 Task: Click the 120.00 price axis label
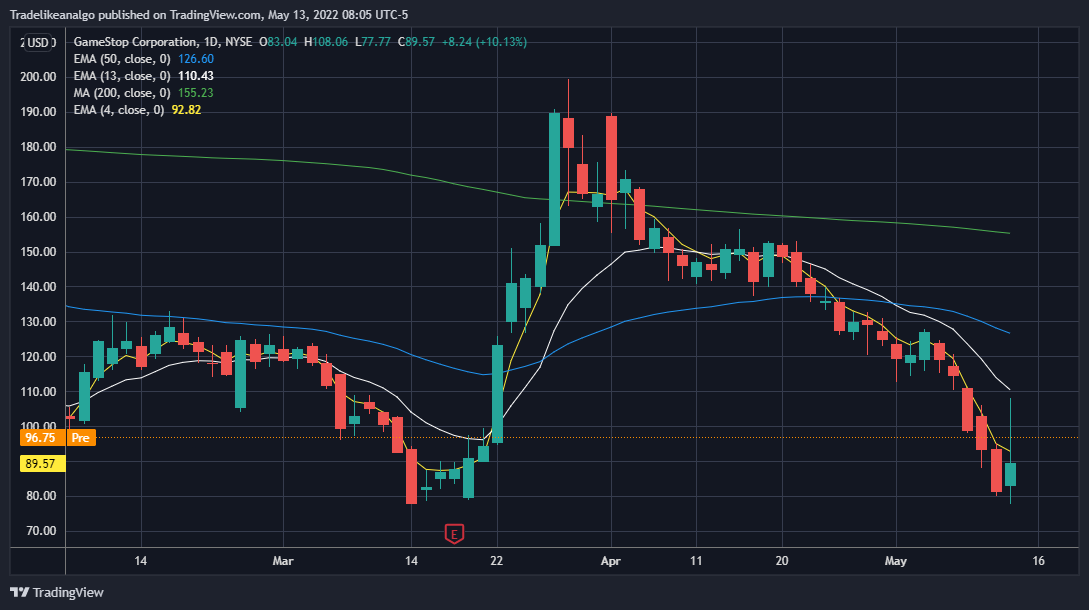pyautogui.click(x=38, y=356)
